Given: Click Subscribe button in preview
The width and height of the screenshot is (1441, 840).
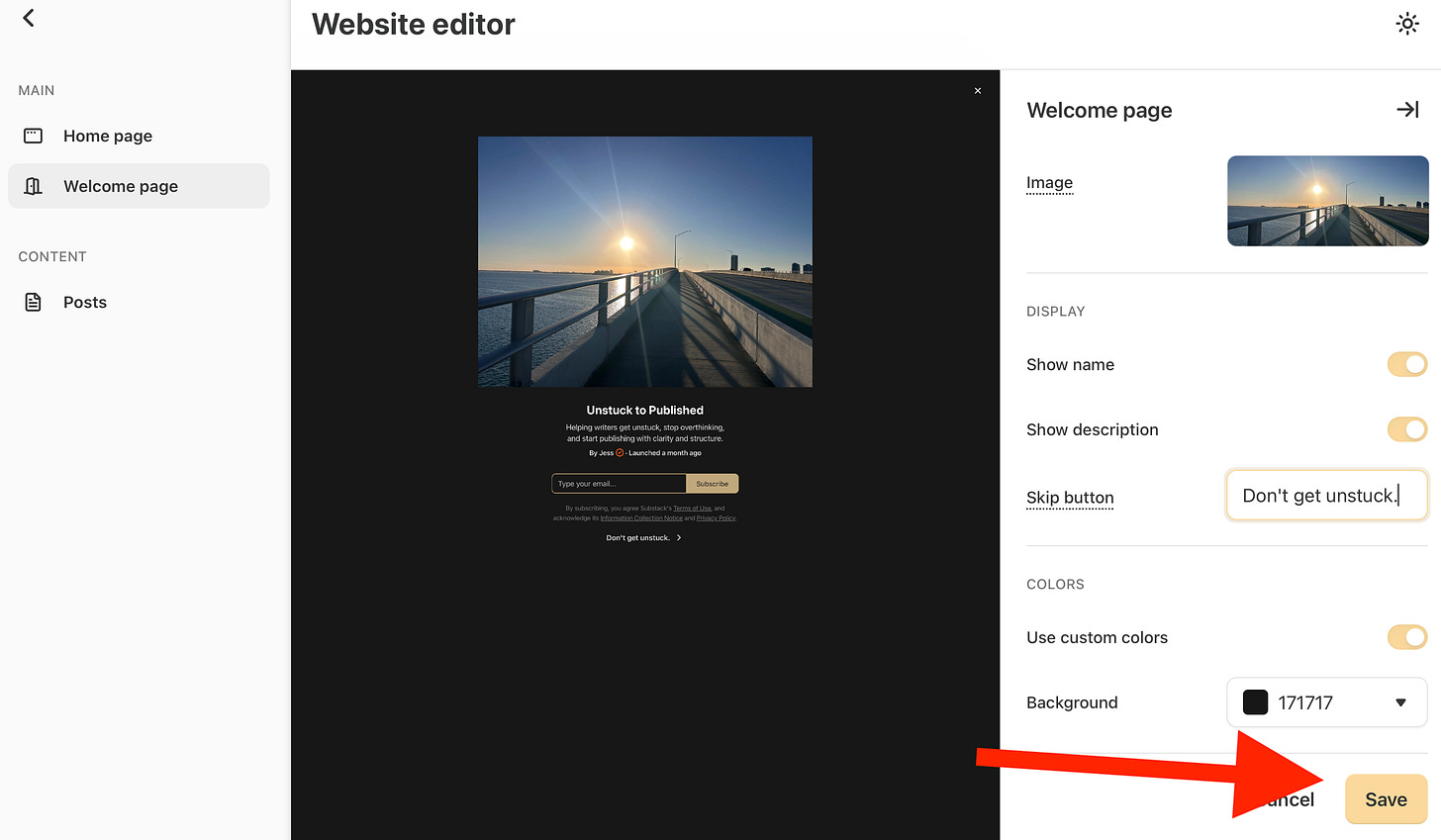Looking at the screenshot, I should 712,484.
